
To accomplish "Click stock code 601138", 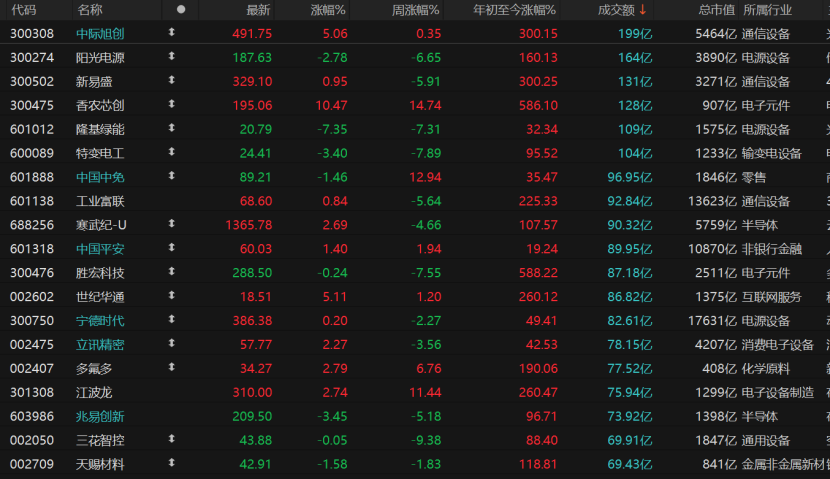I will (32, 201).
